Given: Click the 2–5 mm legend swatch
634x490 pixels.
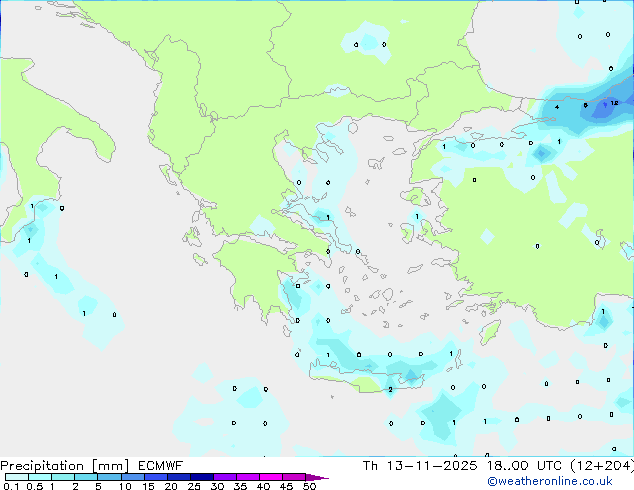Looking at the screenshot, I should tap(86, 477).
